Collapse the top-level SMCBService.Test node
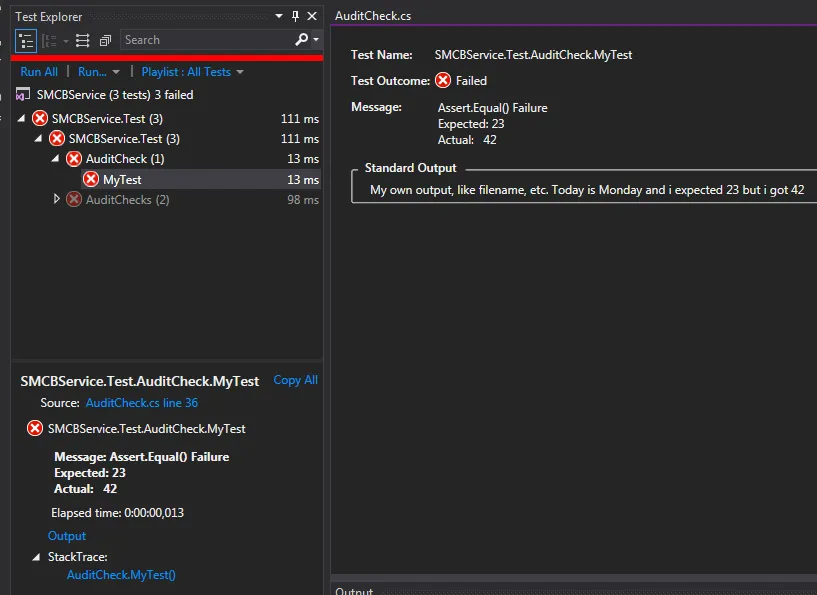The image size is (817, 595). pyautogui.click(x=23, y=118)
